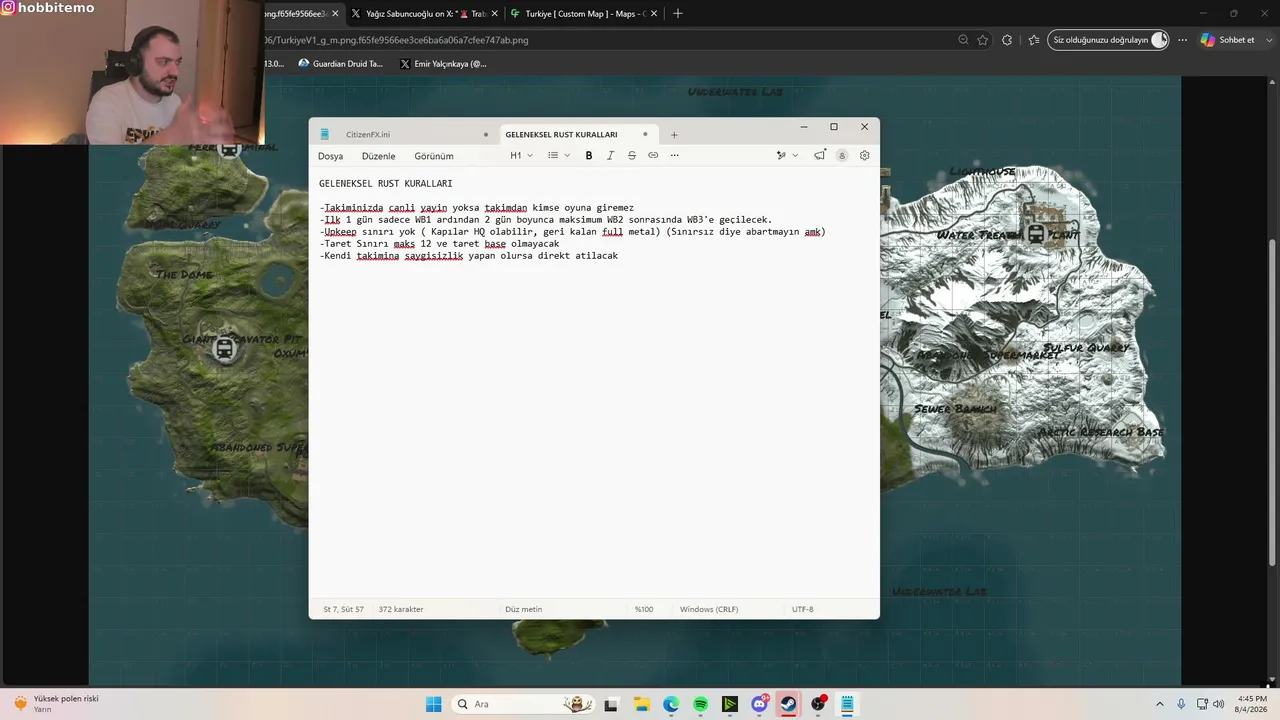Click the GELENEKSEL RUST KURALLARI heading line in text
Screen dimensions: 1280x720
[386, 184]
